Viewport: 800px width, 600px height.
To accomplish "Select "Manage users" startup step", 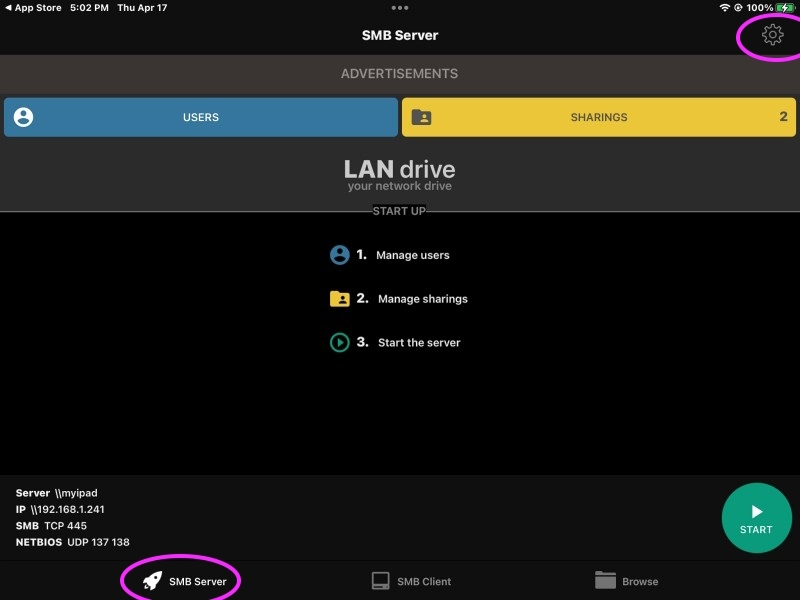I will point(412,255).
